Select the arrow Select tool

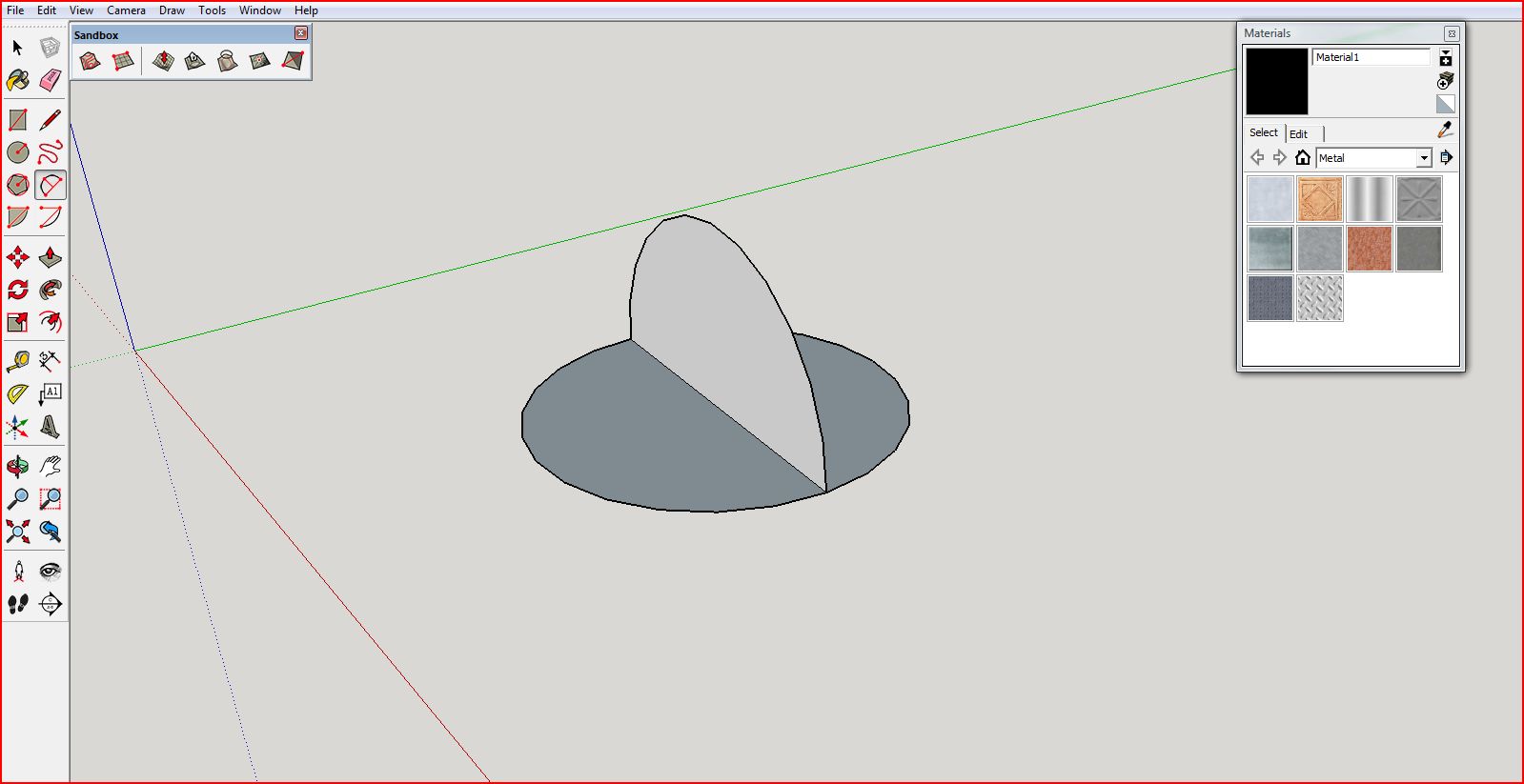pyautogui.click(x=17, y=47)
